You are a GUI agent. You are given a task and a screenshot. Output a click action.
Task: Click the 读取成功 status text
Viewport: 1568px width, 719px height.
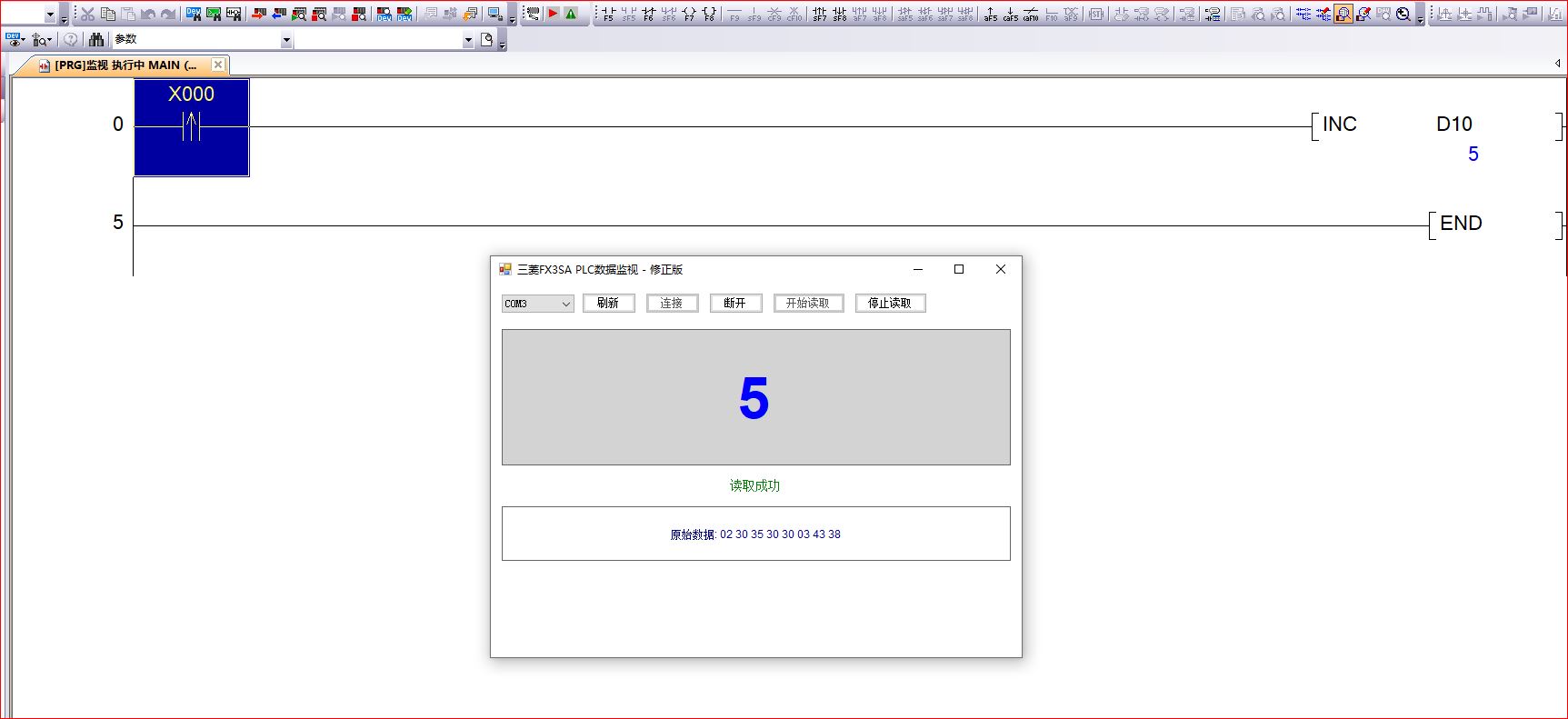tap(754, 485)
